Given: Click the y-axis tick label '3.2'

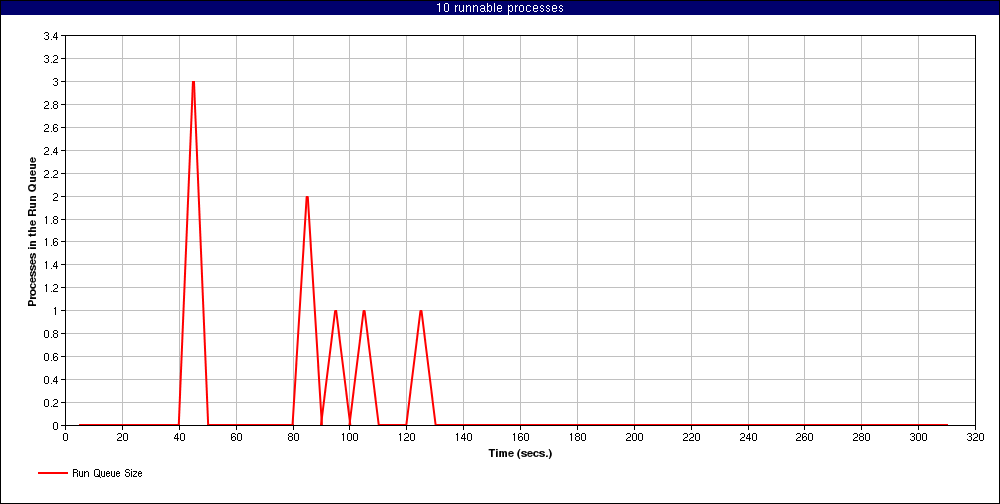Looking at the screenshot, I should (x=51, y=59).
